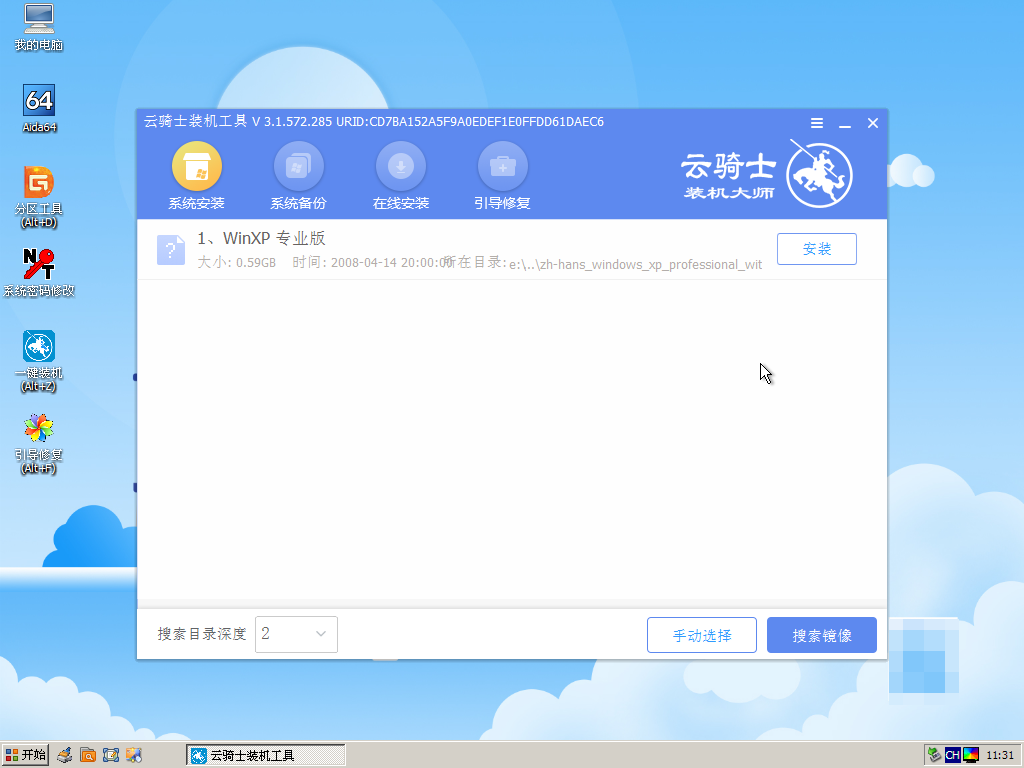This screenshot has width=1024, height=768.
Task: Click the 1、WinXP 专业版 entry title
Action: pos(261,238)
